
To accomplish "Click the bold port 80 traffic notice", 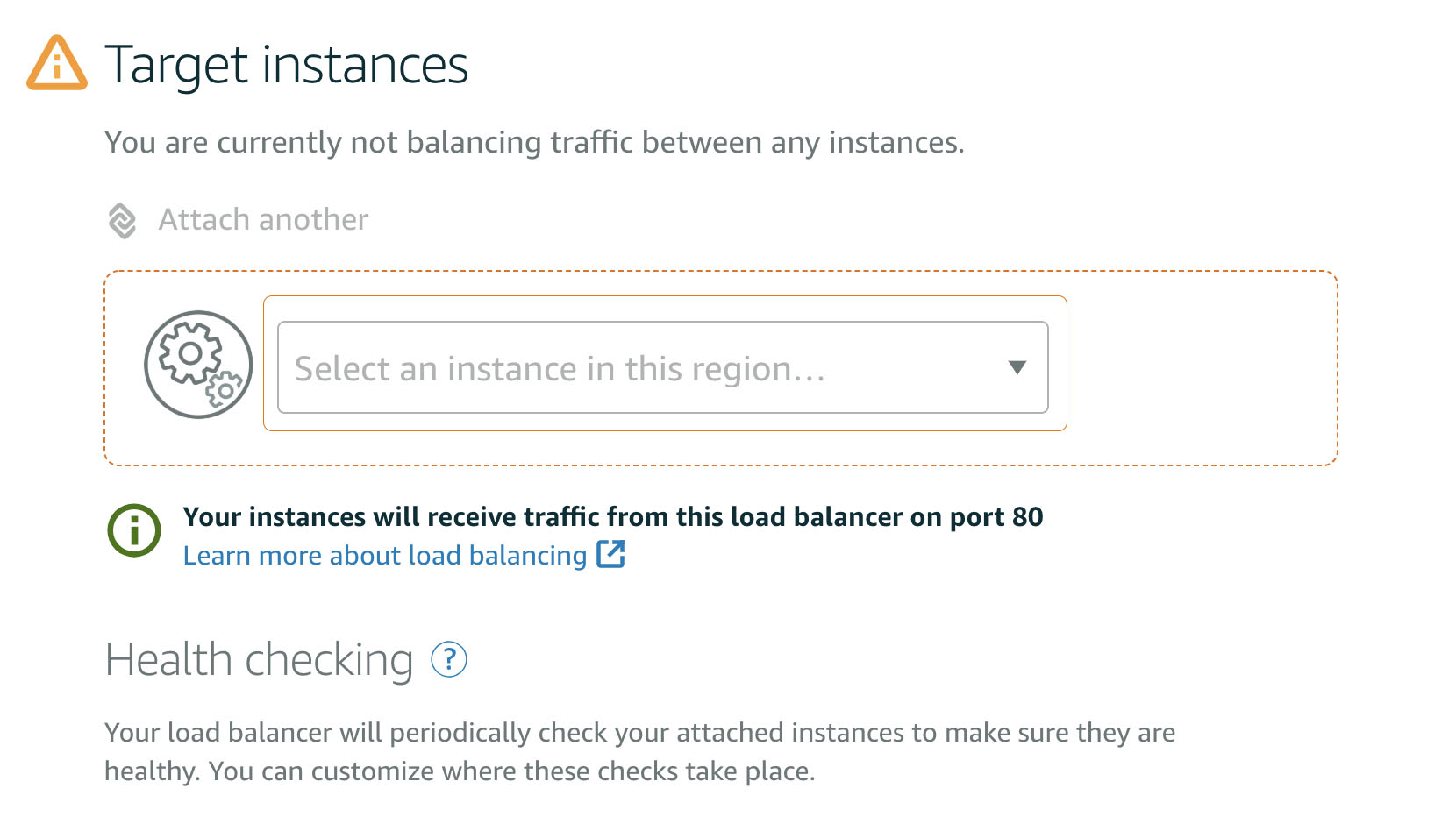I will tap(613, 517).
